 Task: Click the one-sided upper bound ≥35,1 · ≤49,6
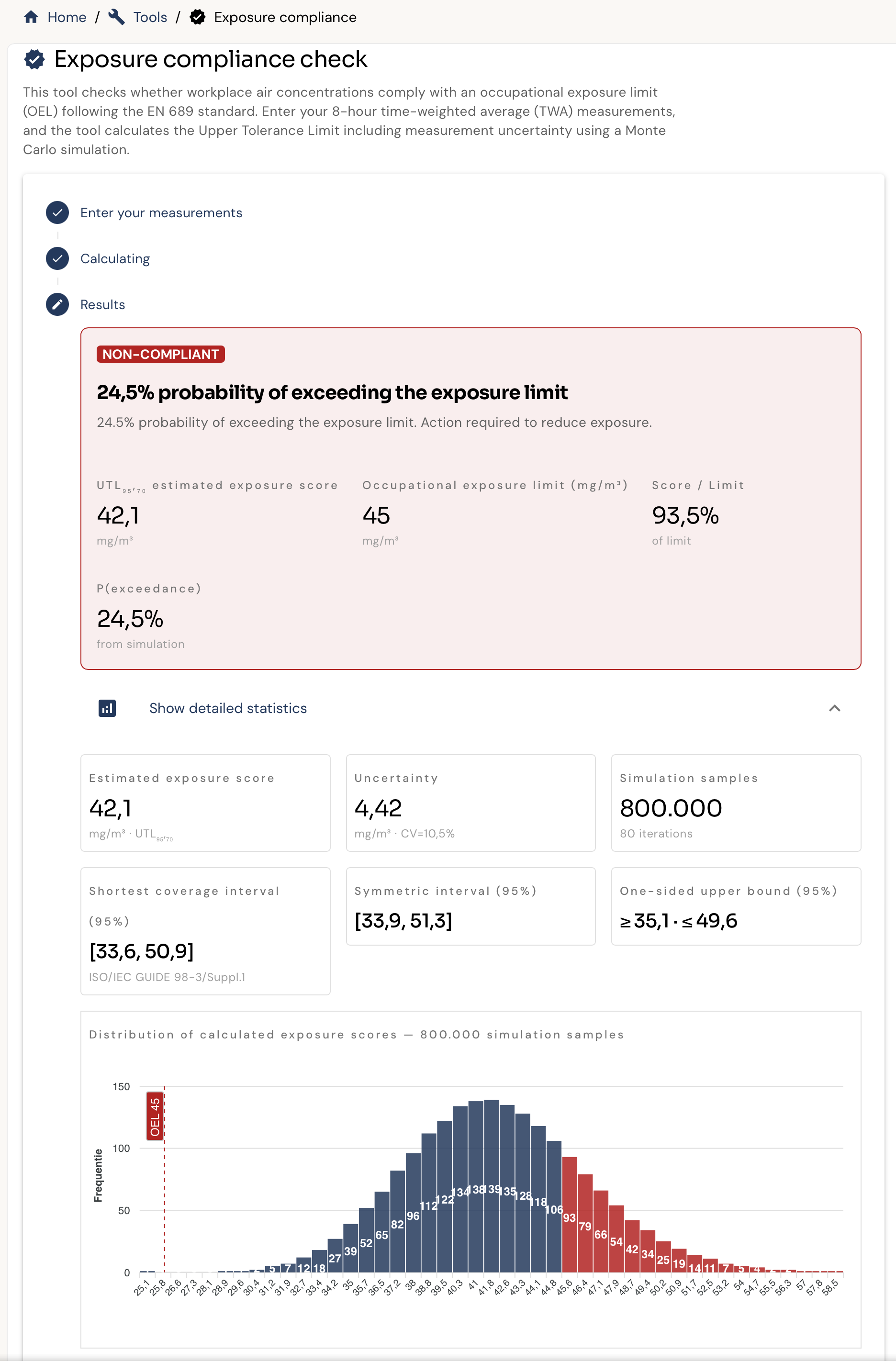pos(678,921)
